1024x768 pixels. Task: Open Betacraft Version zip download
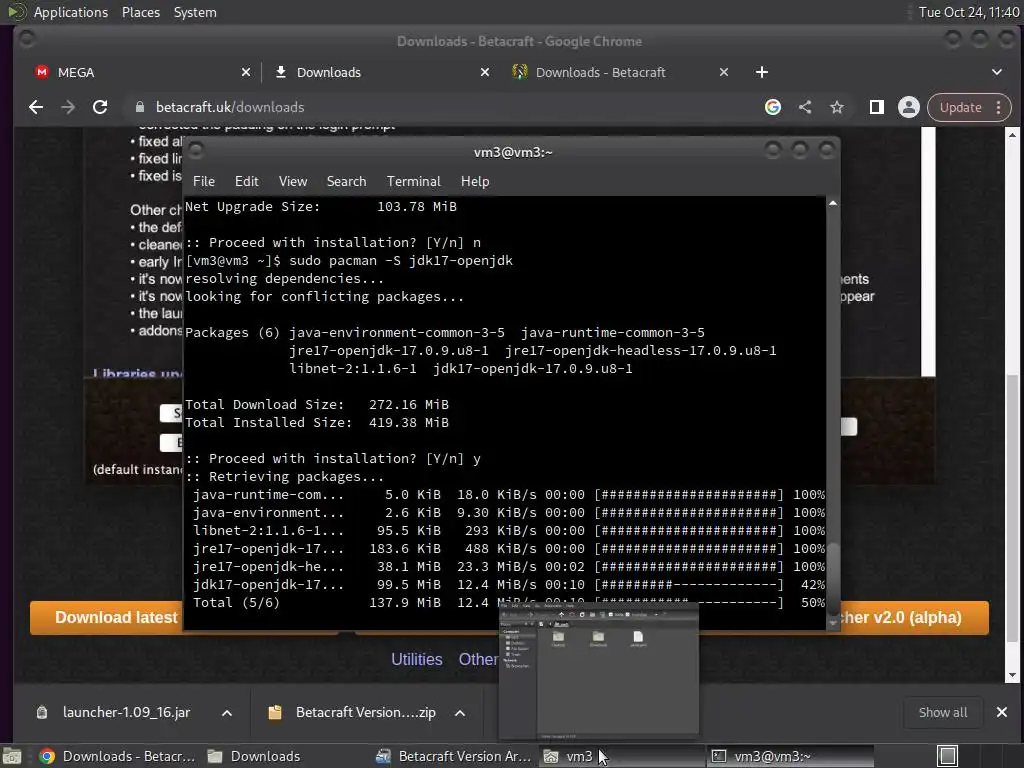tap(365, 712)
